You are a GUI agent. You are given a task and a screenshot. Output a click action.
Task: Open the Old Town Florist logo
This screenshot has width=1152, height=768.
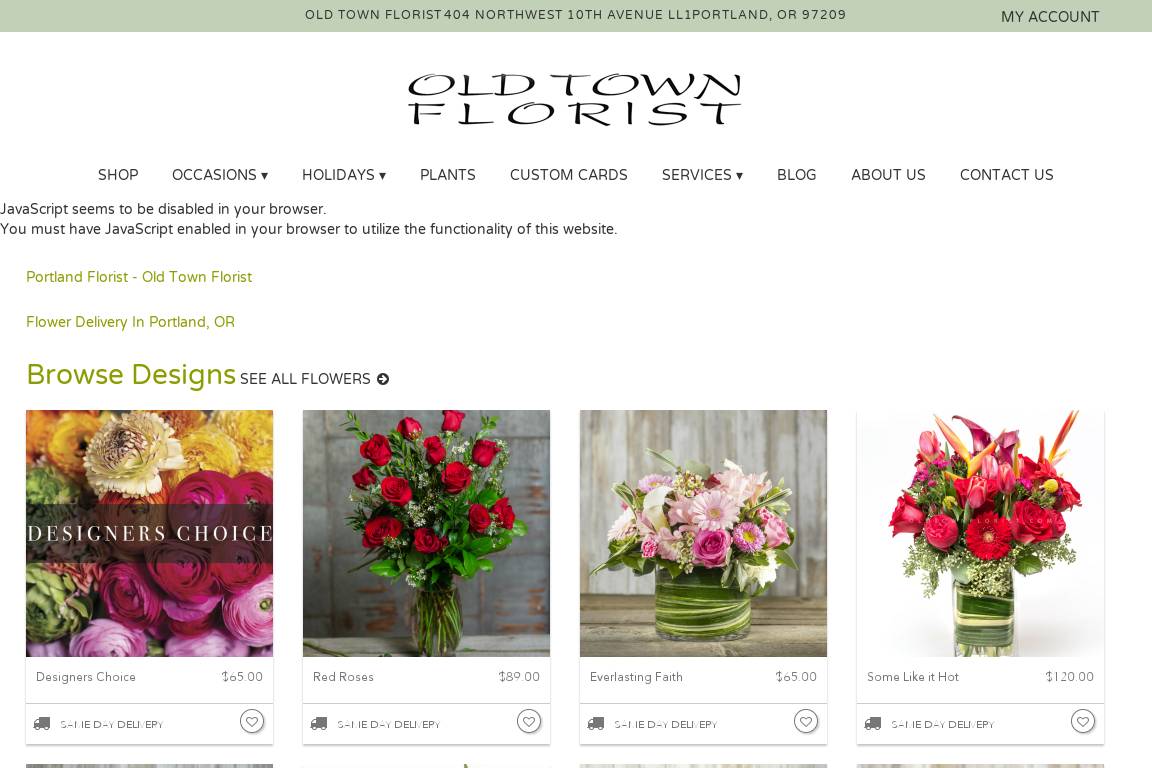coord(575,99)
